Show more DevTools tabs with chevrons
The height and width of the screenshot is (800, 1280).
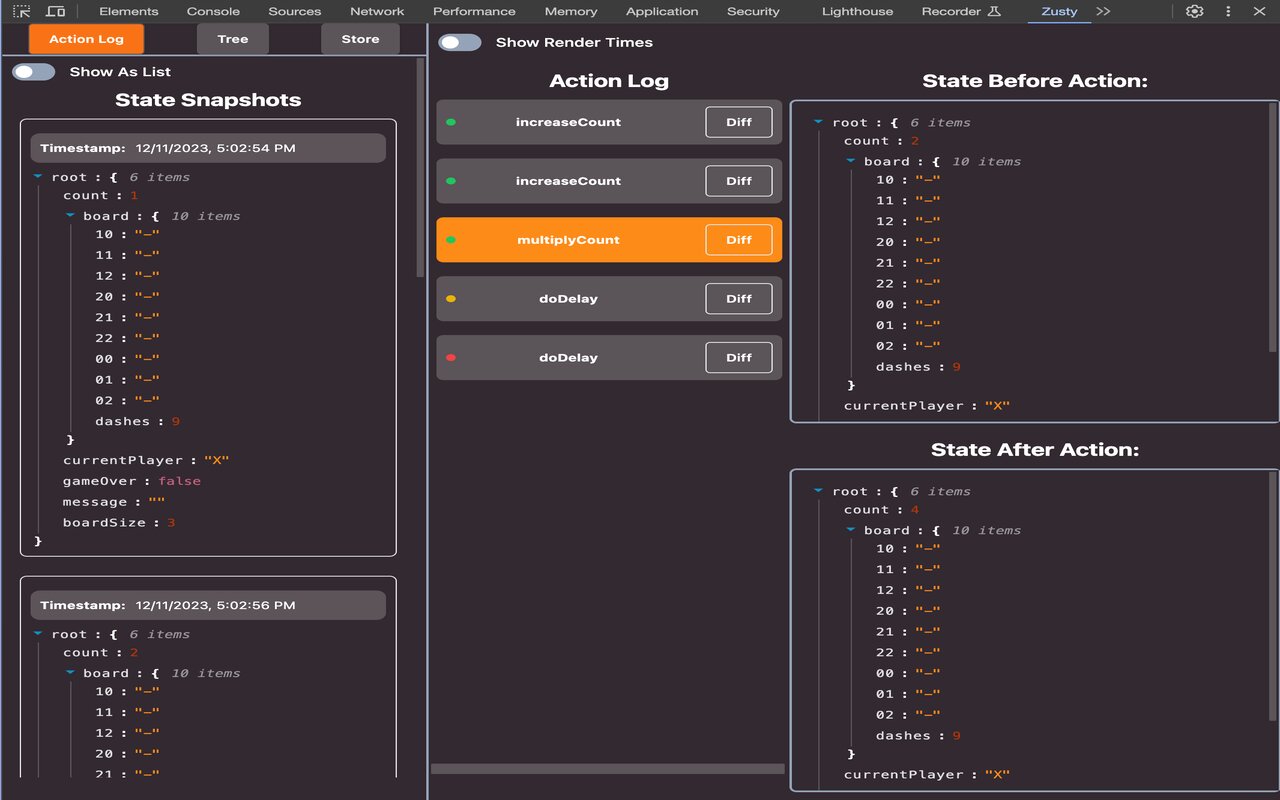click(1103, 11)
